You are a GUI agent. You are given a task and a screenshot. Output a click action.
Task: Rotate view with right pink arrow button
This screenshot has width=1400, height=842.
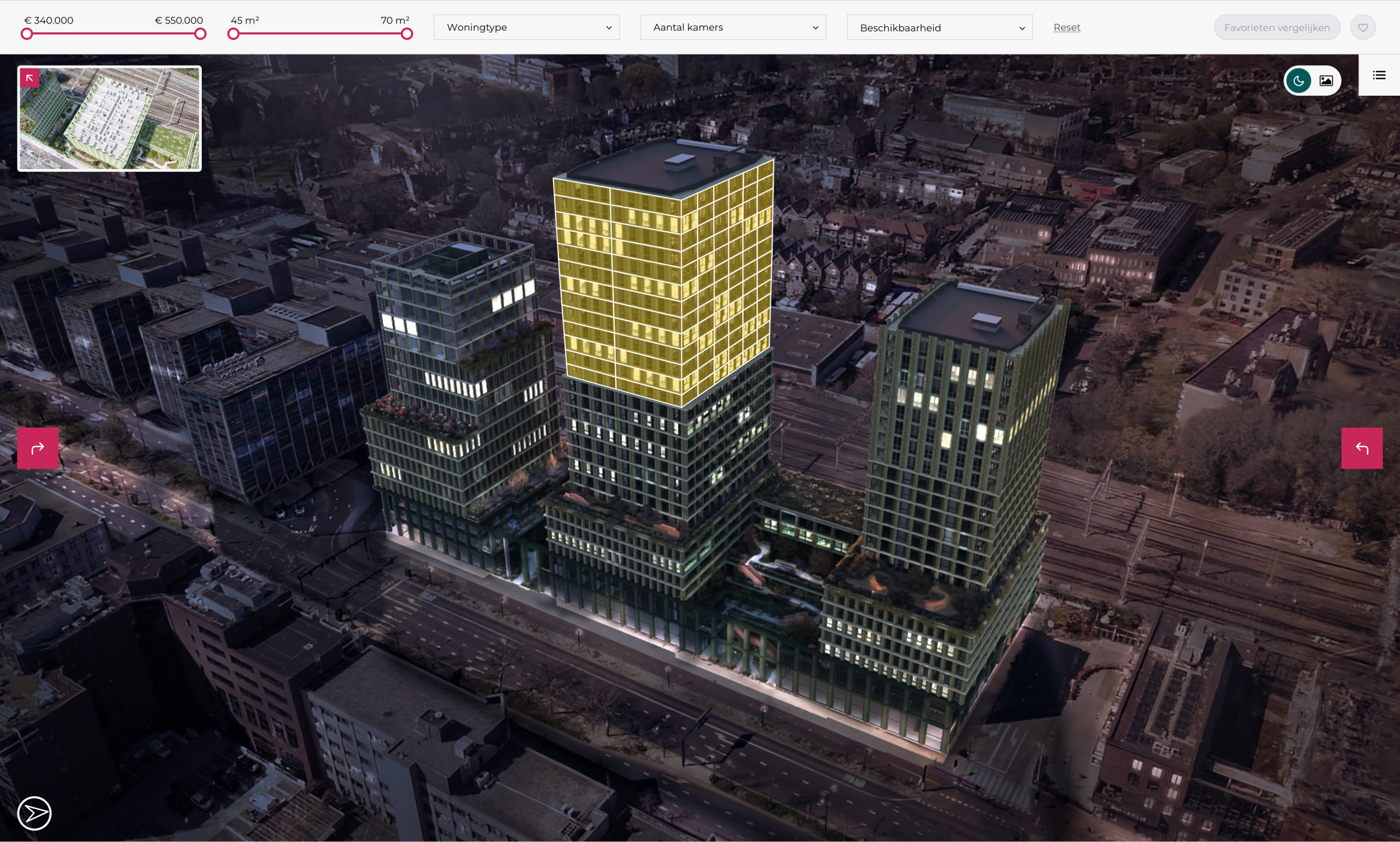point(1361,448)
